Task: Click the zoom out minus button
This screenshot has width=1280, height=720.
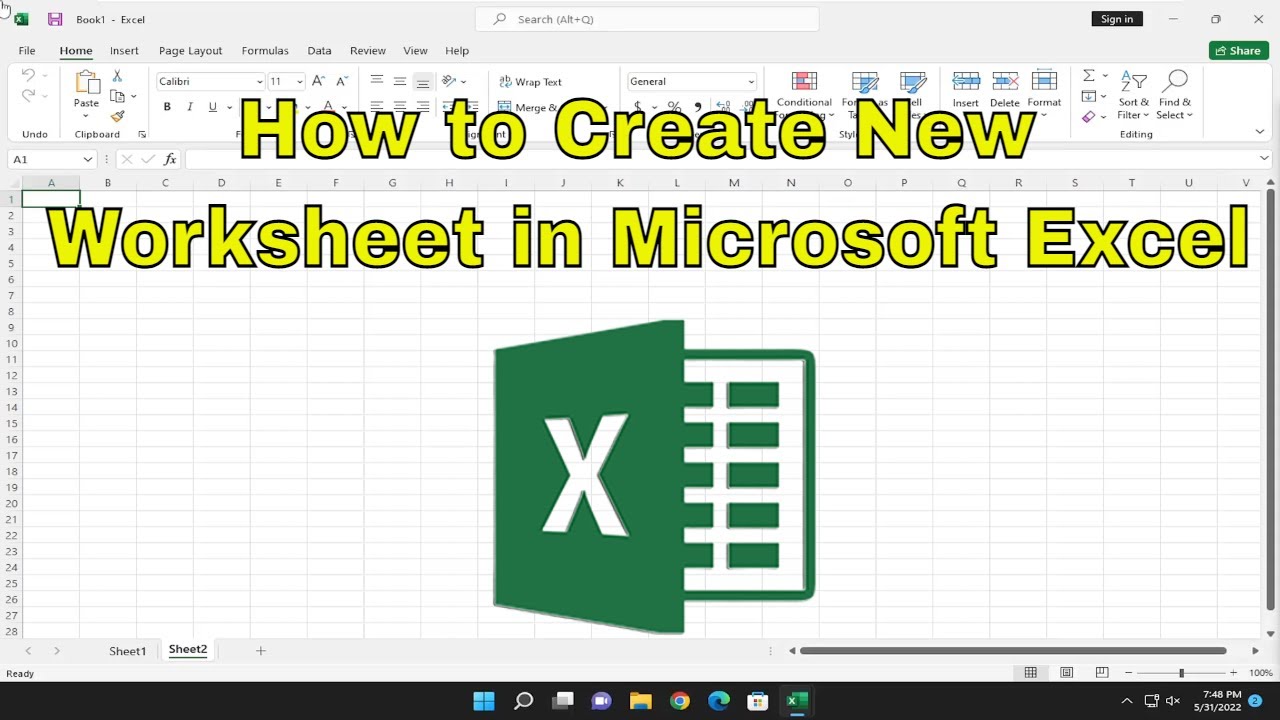Action: point(1128,673)
